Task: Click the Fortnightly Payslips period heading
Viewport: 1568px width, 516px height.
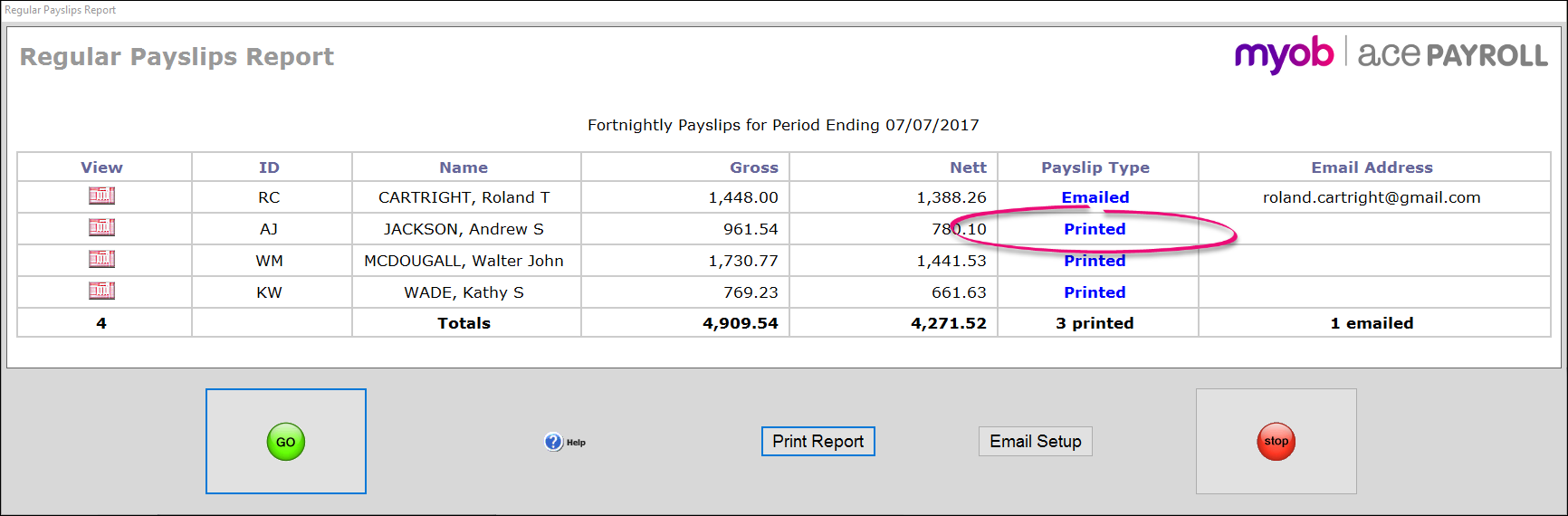Action: (783, 125)
